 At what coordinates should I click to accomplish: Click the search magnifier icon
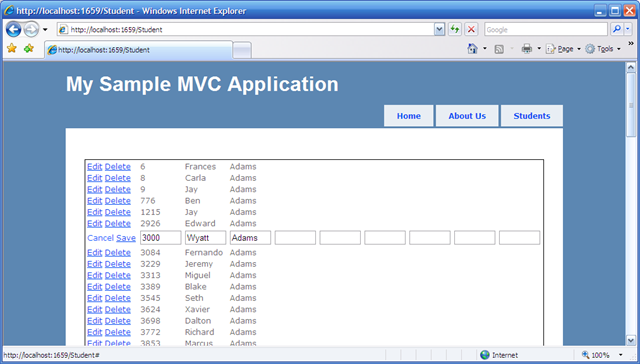(617, 29)
